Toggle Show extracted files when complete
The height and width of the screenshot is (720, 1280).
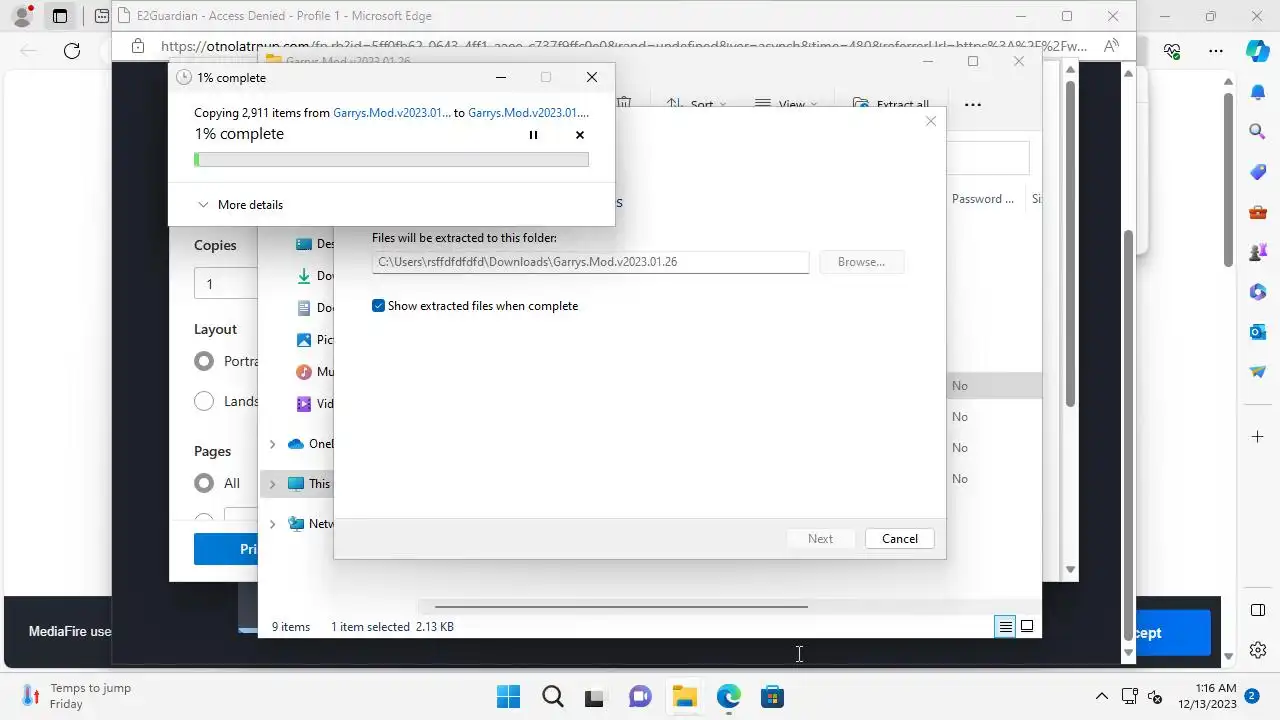pyautogui.click(x=378, y=306)
